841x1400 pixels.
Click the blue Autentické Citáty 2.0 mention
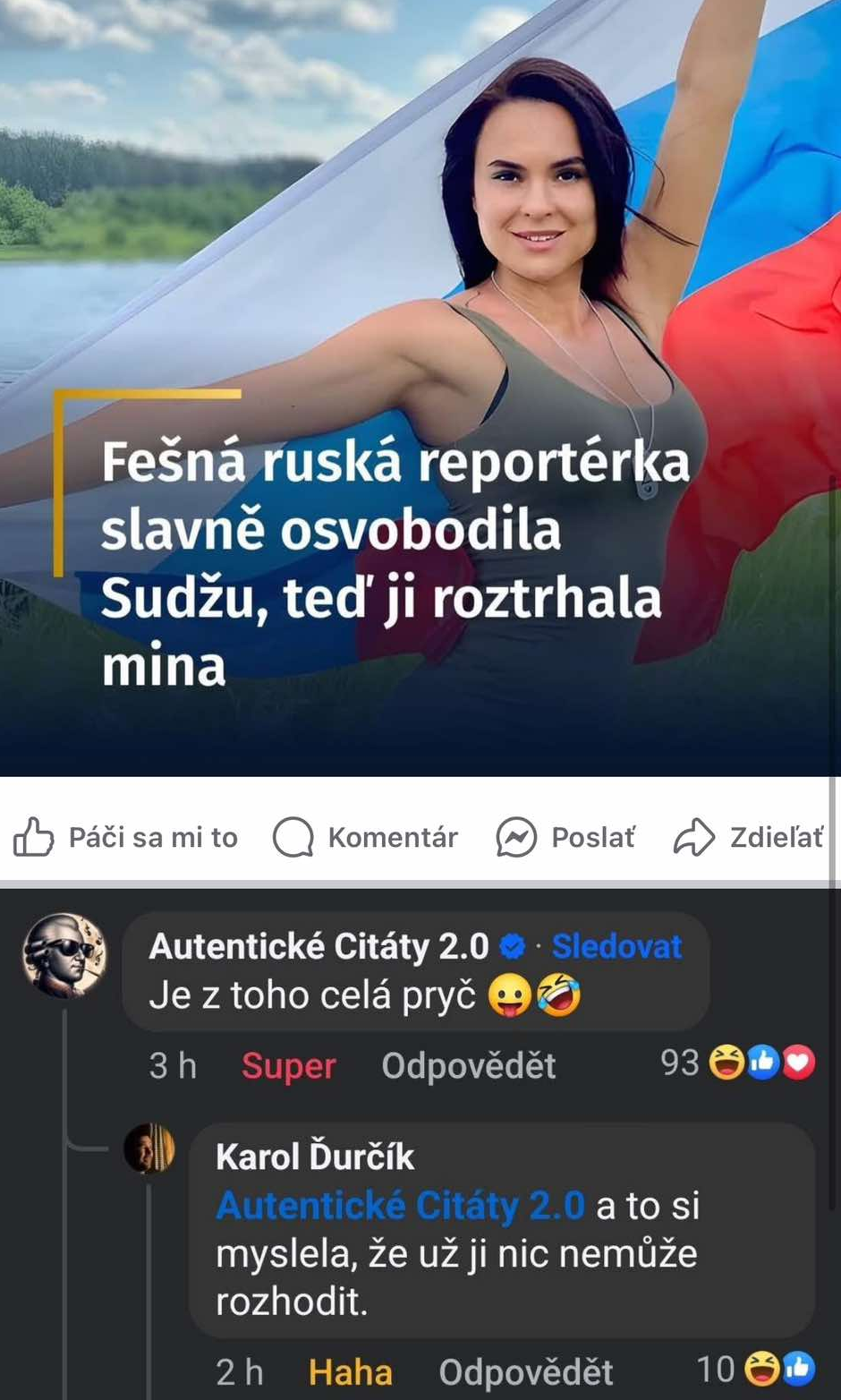[401, 1206]
